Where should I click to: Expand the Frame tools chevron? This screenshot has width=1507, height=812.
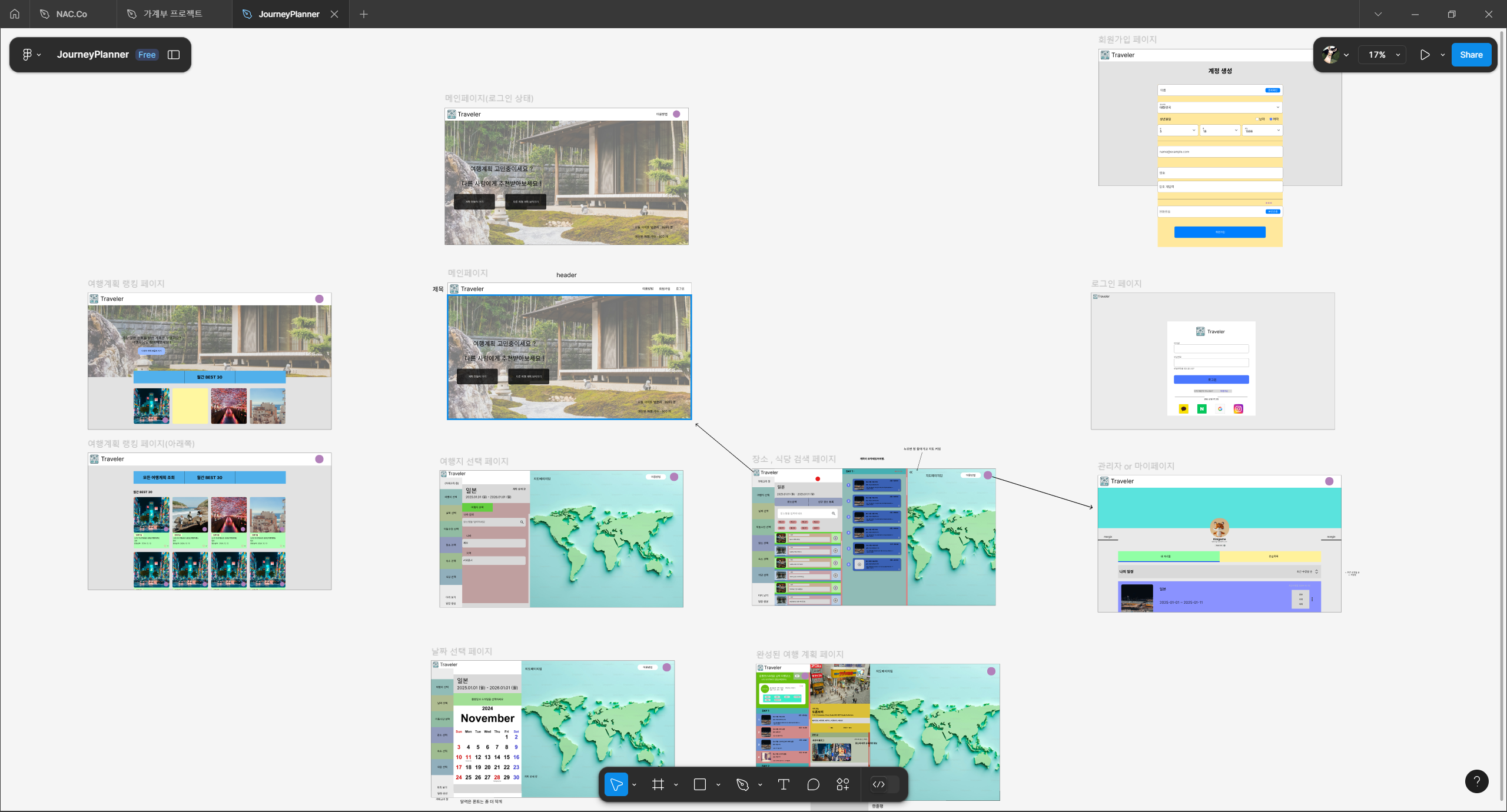676,785
